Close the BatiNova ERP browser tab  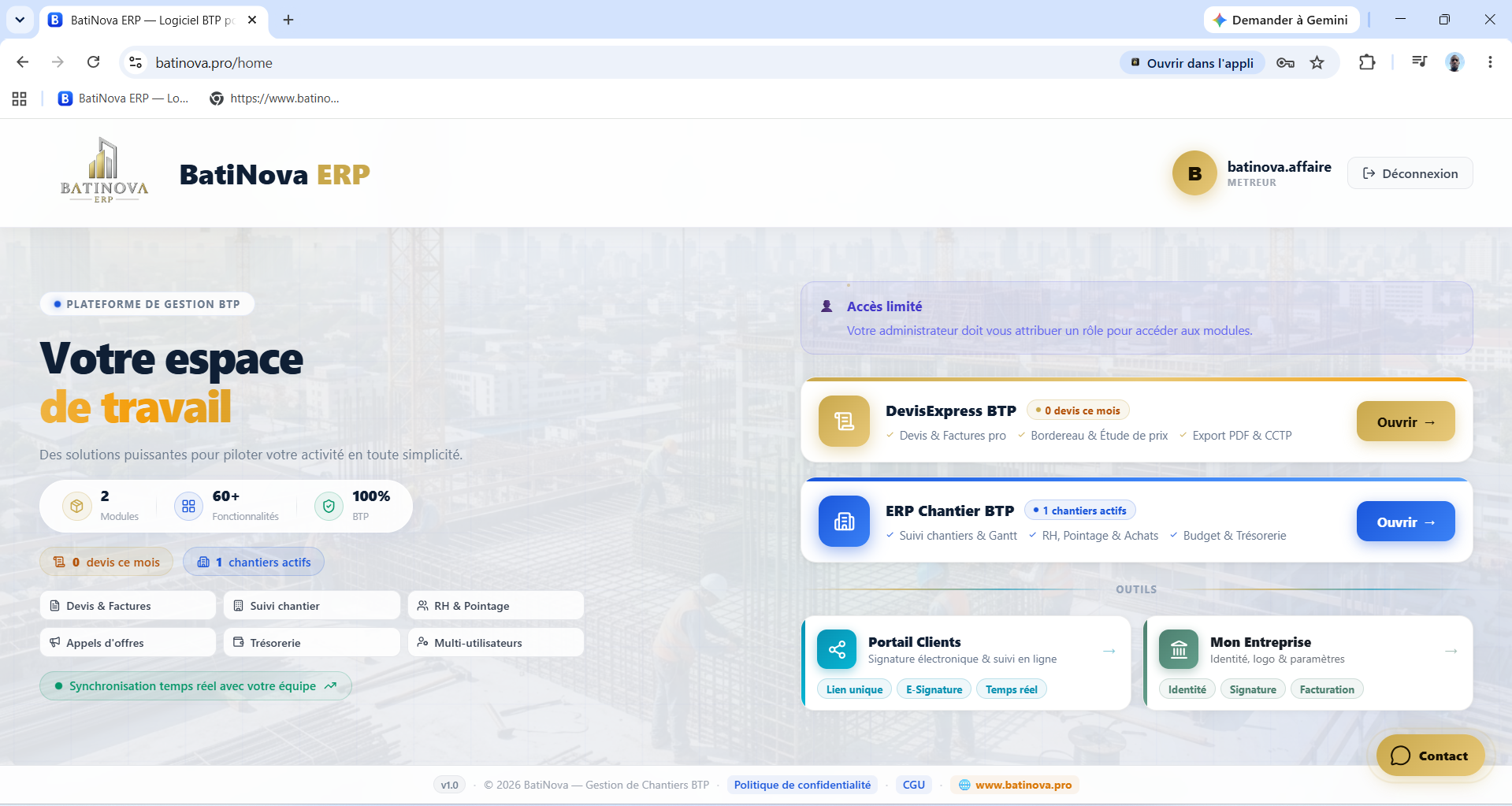(252, 20)
